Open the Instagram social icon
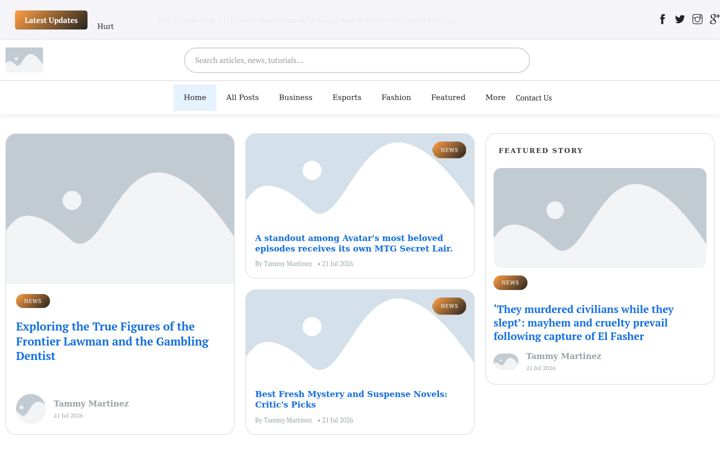This screenshot has height=450, width=720. tap(697, 19)
